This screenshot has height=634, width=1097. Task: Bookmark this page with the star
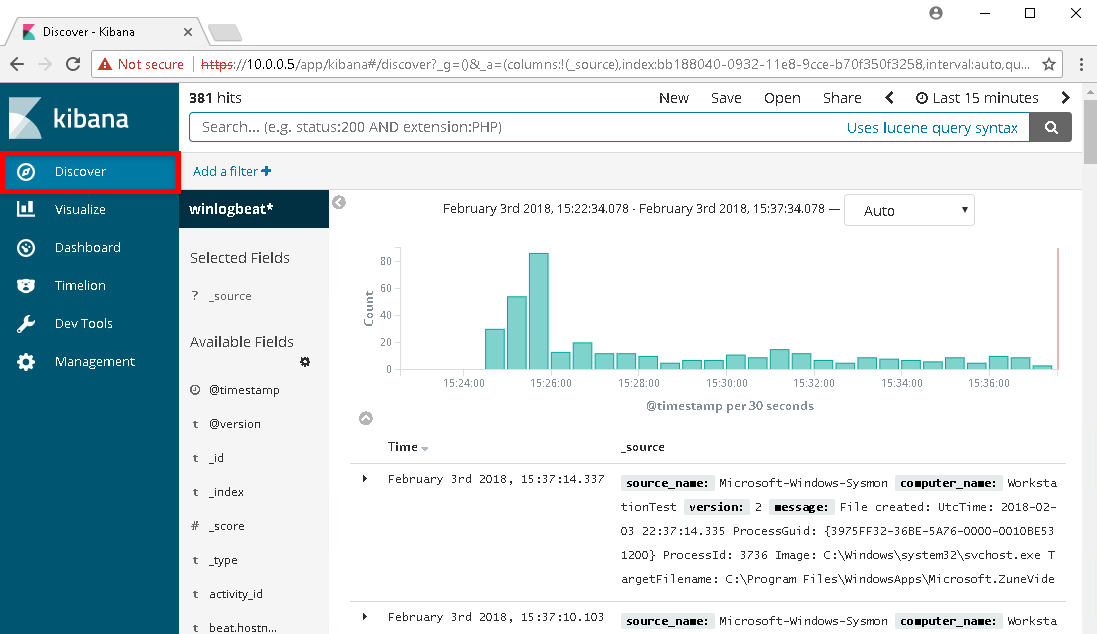tap(1049, 64)
